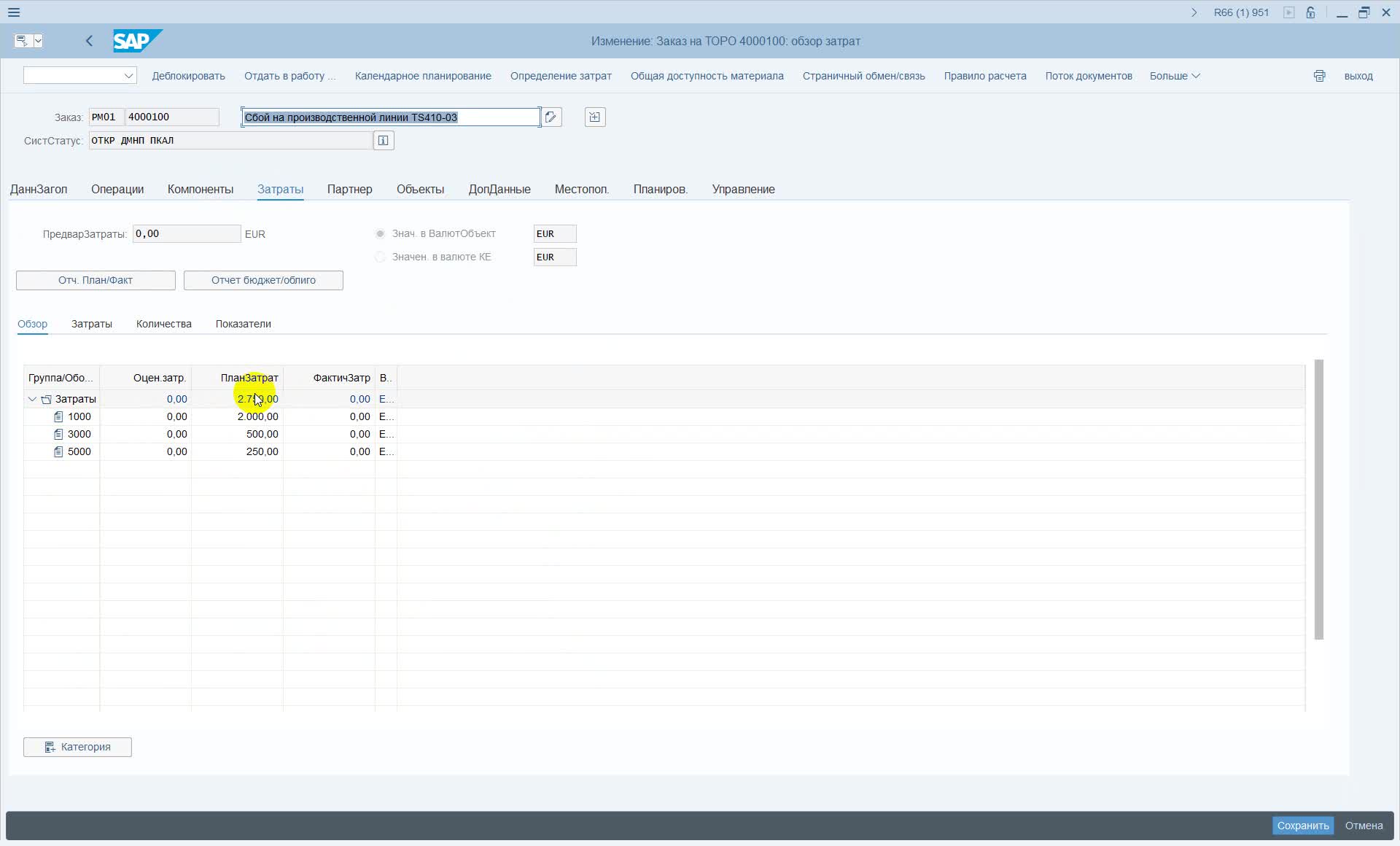Click the vertical scrollbar of cost table

click(x=1318, y=500)
